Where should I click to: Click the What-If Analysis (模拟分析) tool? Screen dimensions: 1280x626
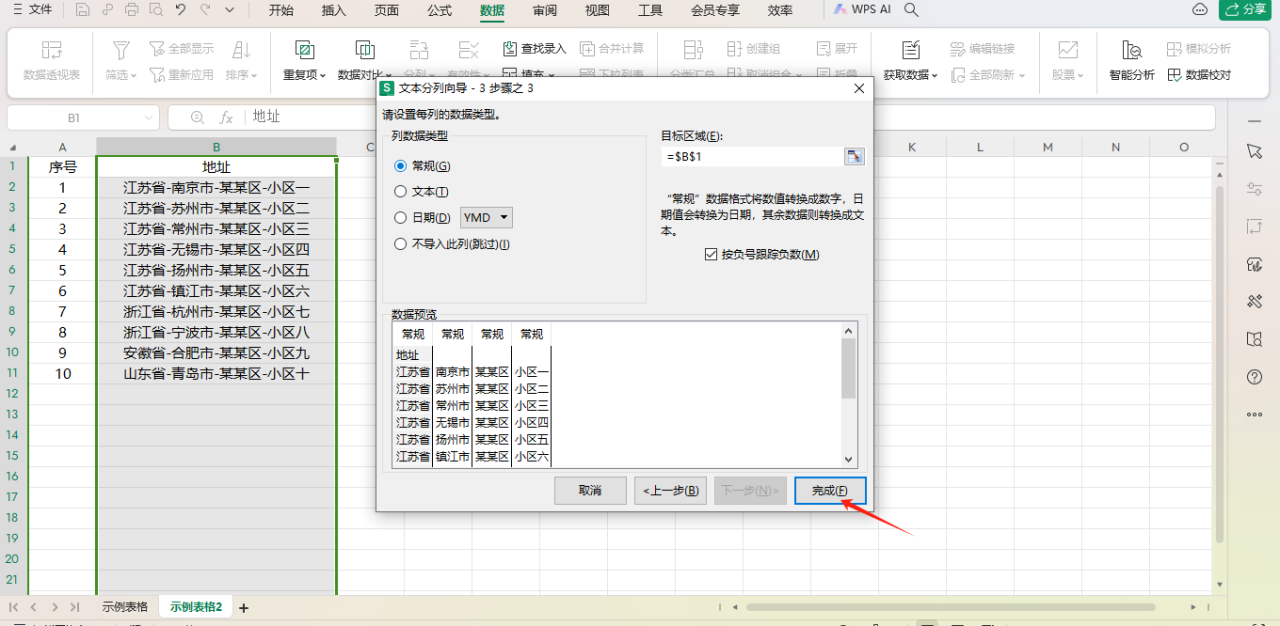click(x=1199, y=48)
